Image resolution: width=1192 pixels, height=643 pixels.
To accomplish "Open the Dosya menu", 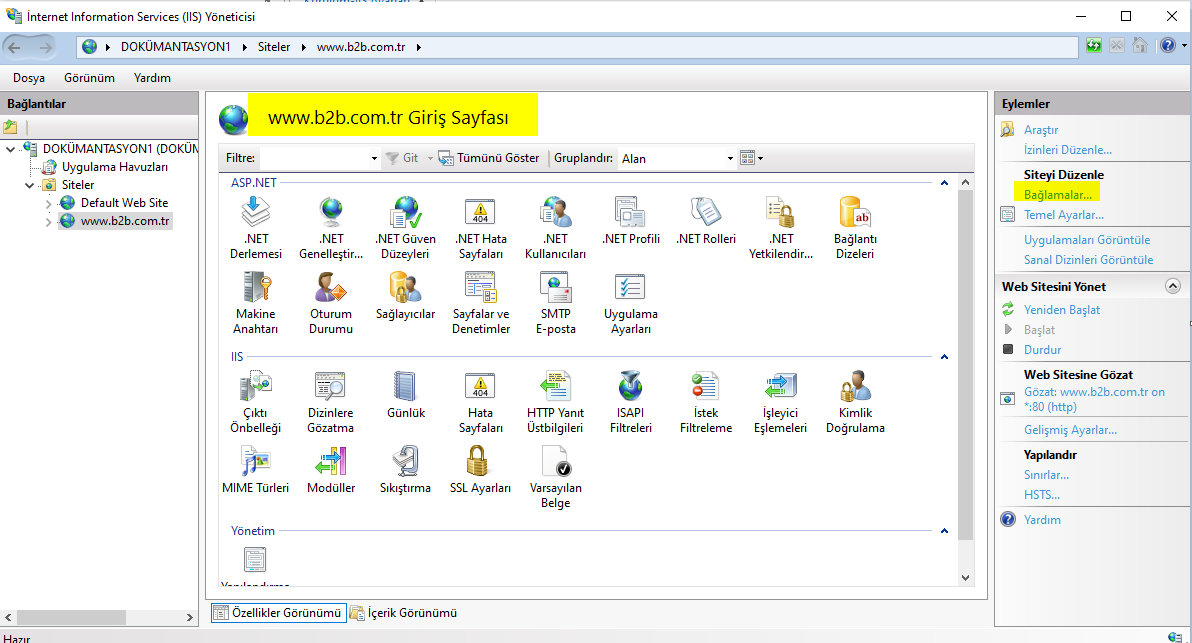I will (x=29, y=78).
